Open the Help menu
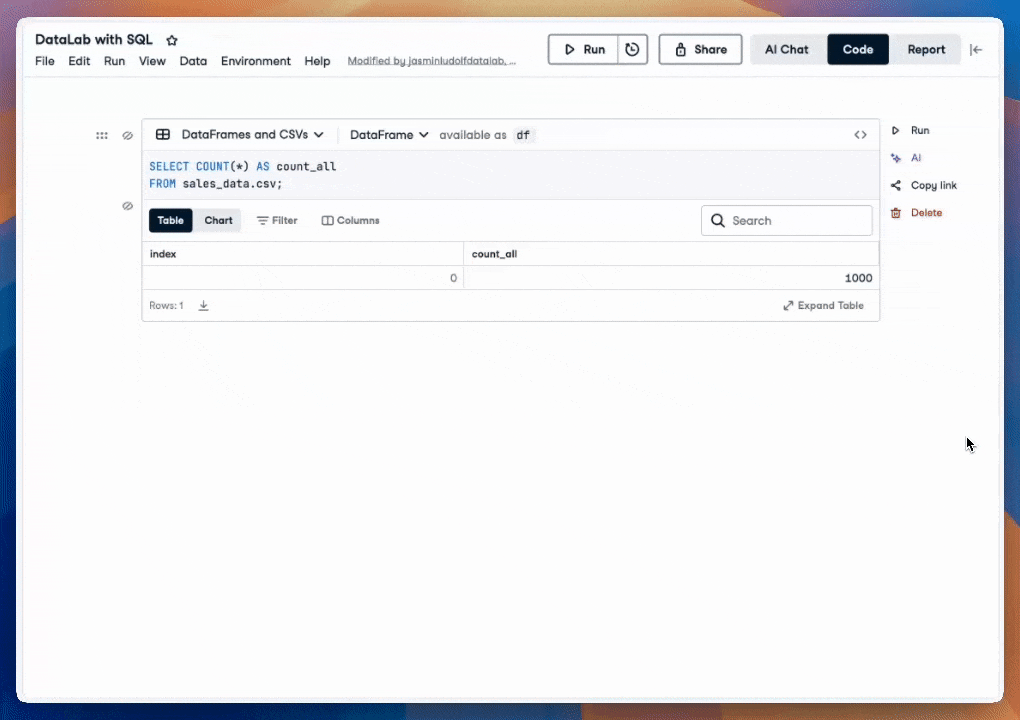1020x720 pixels. coord(317,60)
